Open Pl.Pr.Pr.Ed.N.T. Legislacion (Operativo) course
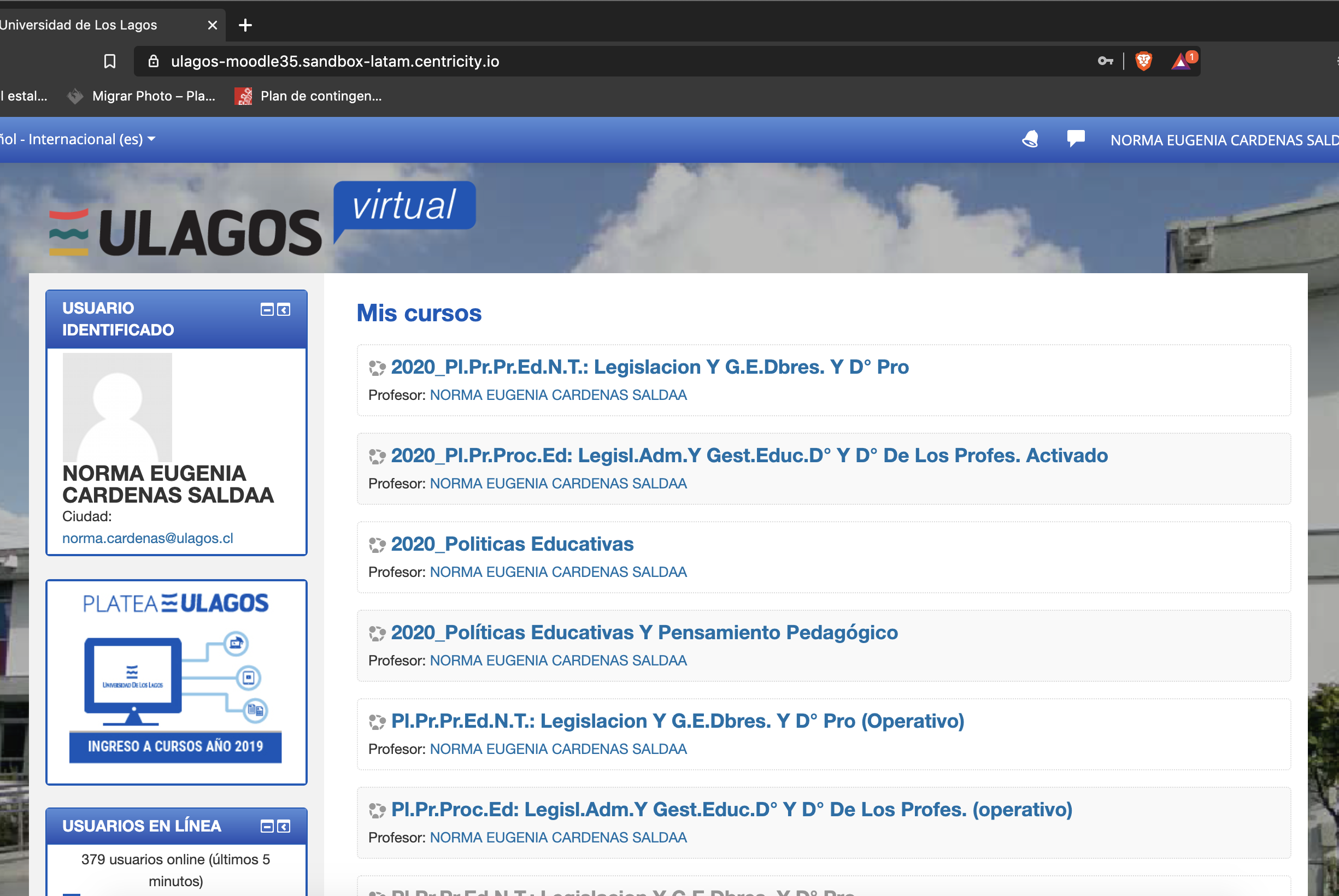Screen dimensions: 1339x896 [x=678, y=721]
